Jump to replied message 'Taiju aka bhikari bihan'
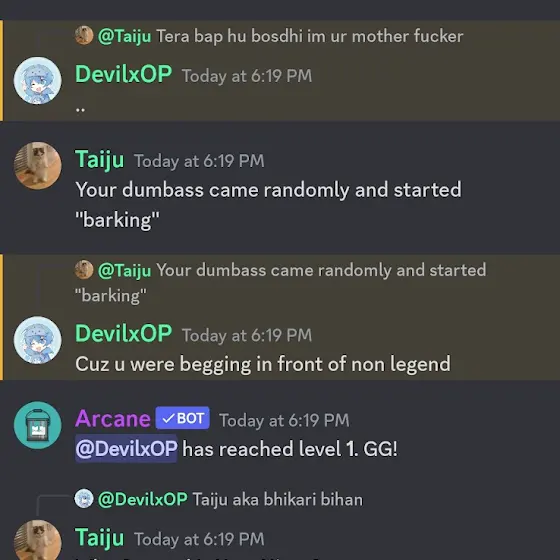Image resolution: width=560 pixels, height=560 pixels. 278,499
